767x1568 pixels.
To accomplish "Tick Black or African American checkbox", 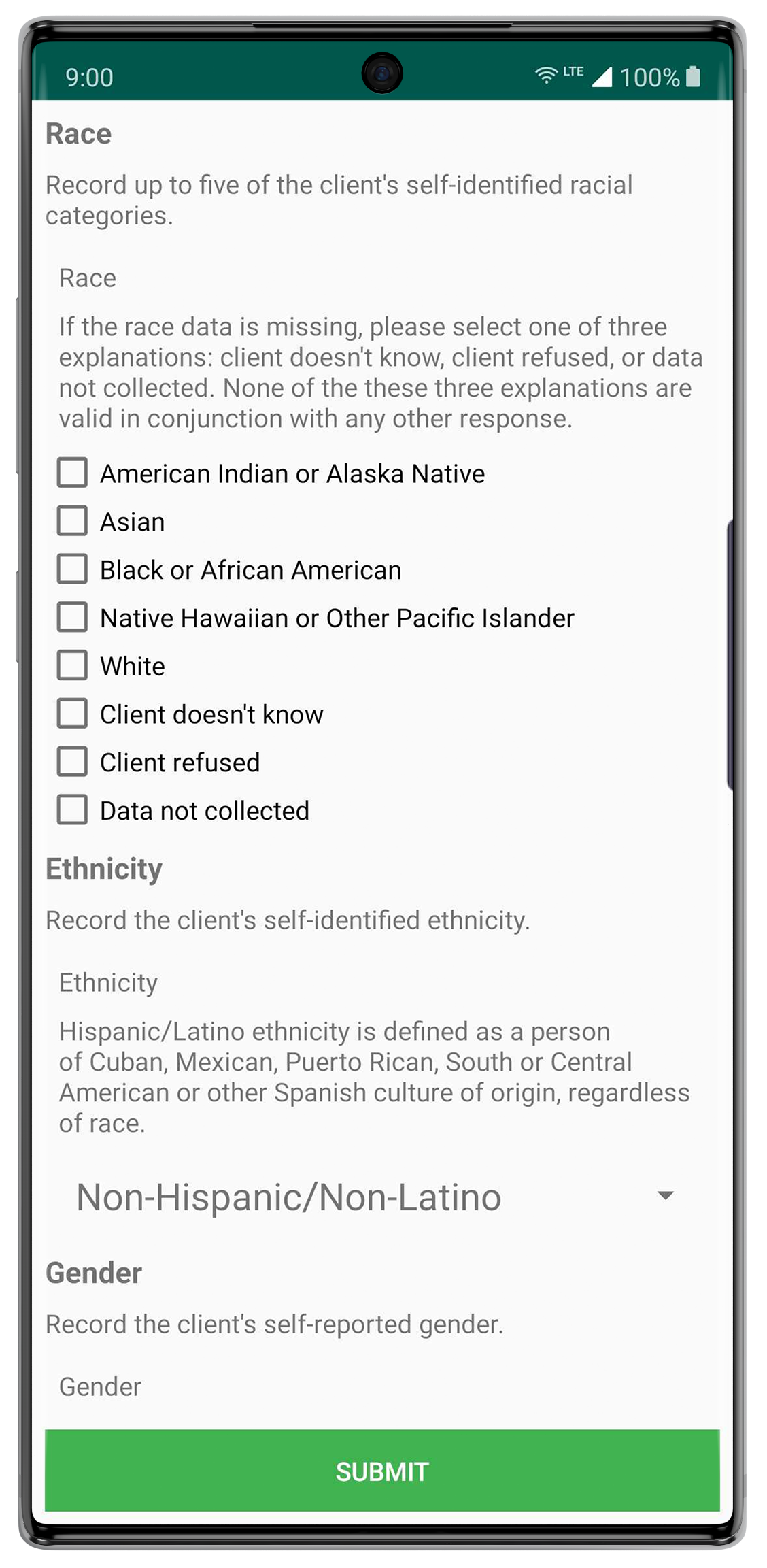I will [x=72, y=569].
